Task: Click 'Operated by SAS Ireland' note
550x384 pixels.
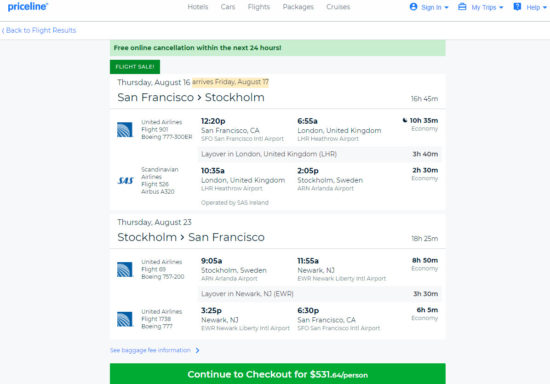Action: pyautogui.click(x=235, y=203)
